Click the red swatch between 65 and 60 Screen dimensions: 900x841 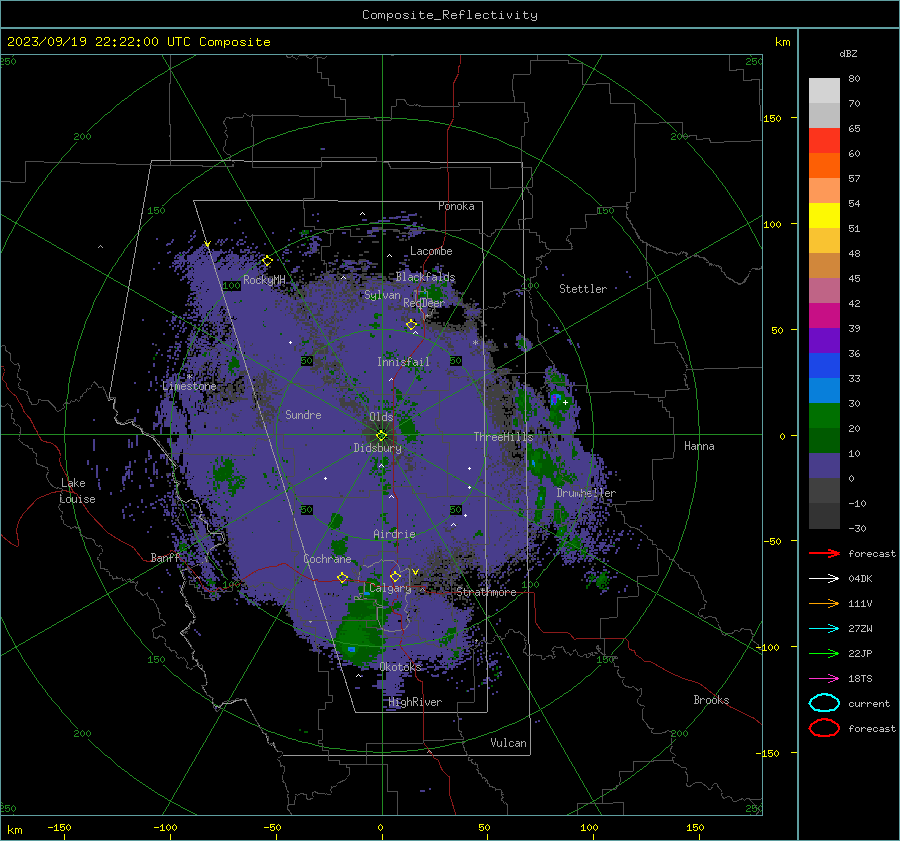point(824,140)
